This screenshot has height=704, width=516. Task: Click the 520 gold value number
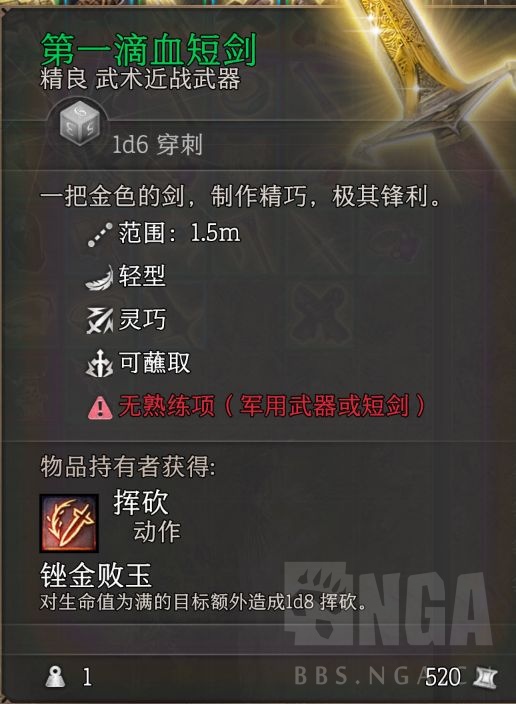tap(442, 677)
